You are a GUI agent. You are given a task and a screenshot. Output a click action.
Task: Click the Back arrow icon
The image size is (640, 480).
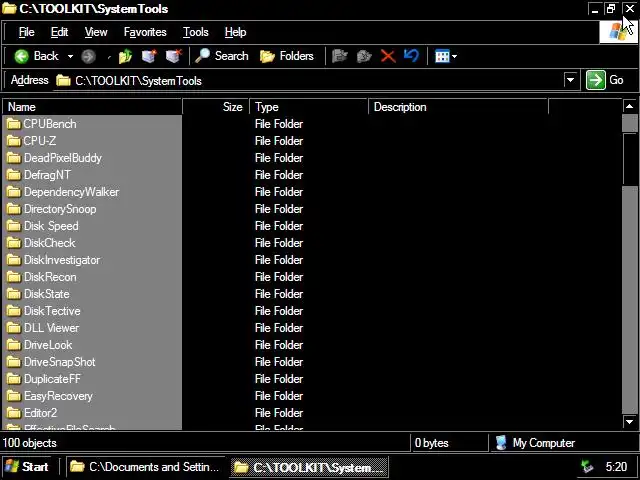pyautogui.click(x=21, y=56)
